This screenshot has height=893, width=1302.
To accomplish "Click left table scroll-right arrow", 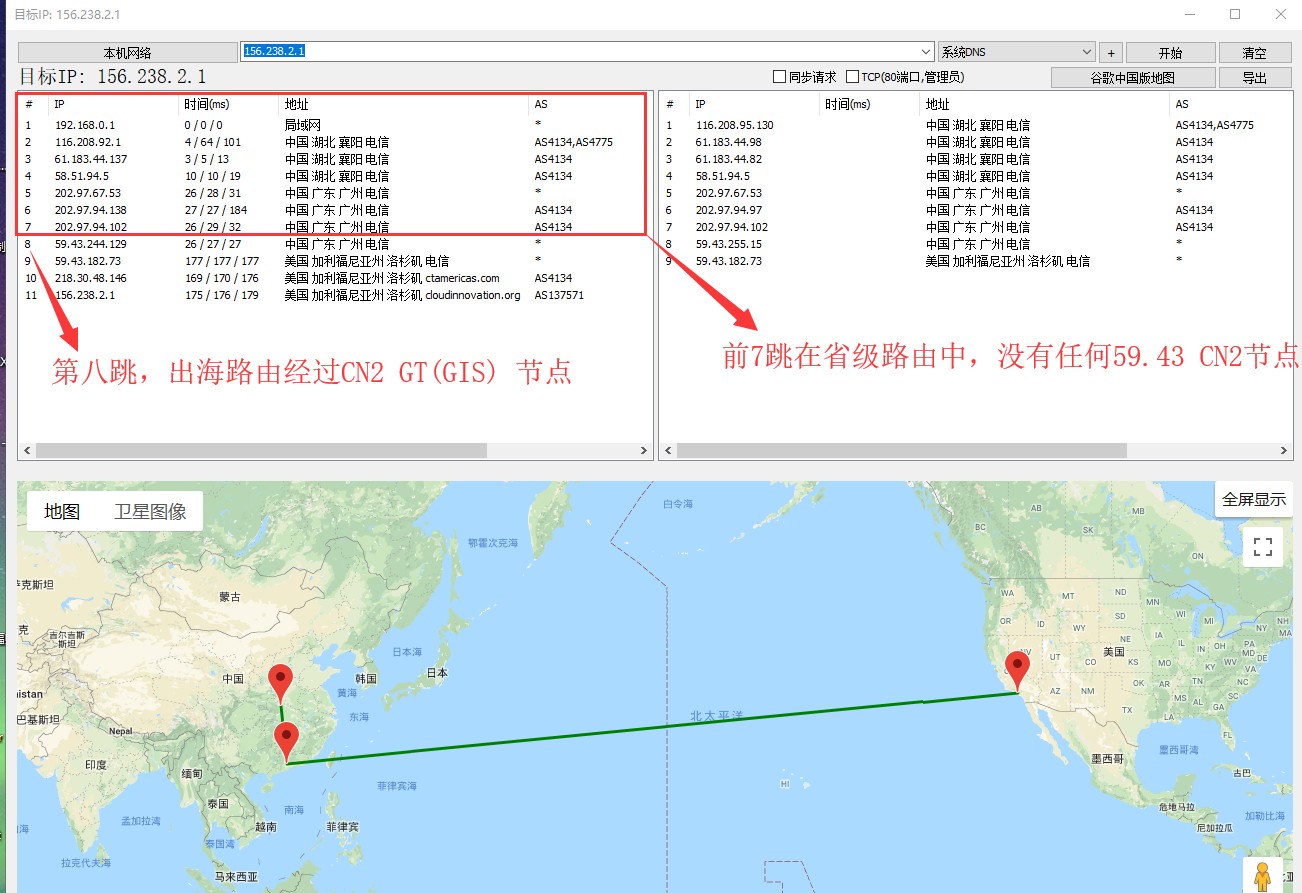I will tap(644, 451).
